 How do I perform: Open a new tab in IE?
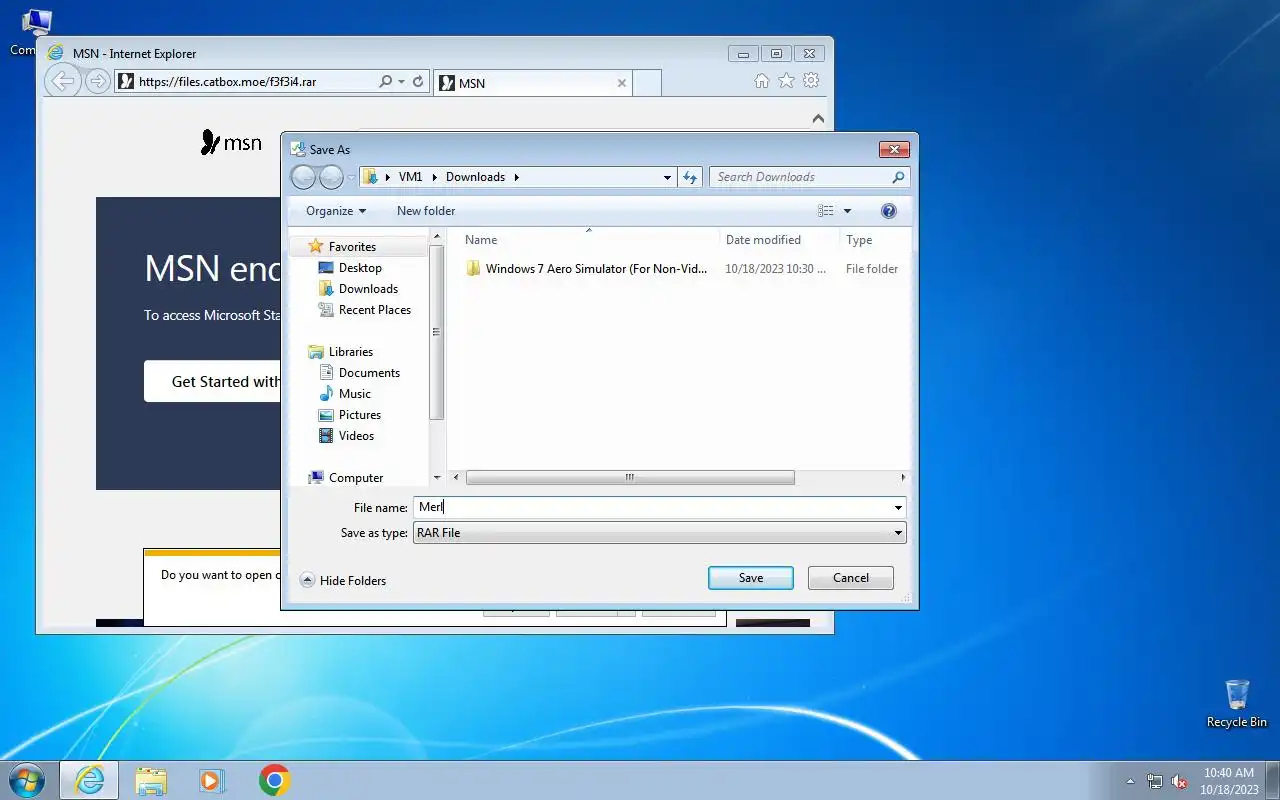point(647,83)
